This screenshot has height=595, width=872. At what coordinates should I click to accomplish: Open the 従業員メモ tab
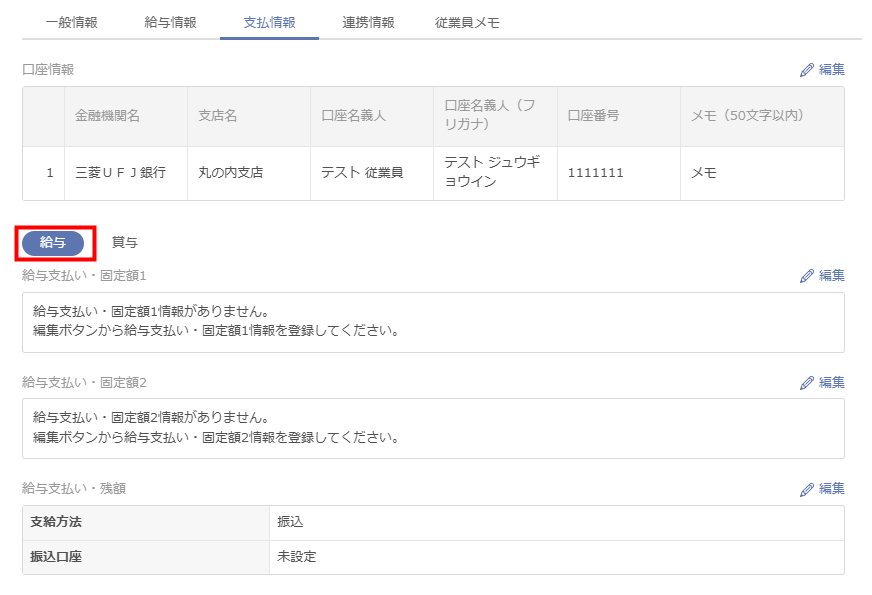[467, 22]
